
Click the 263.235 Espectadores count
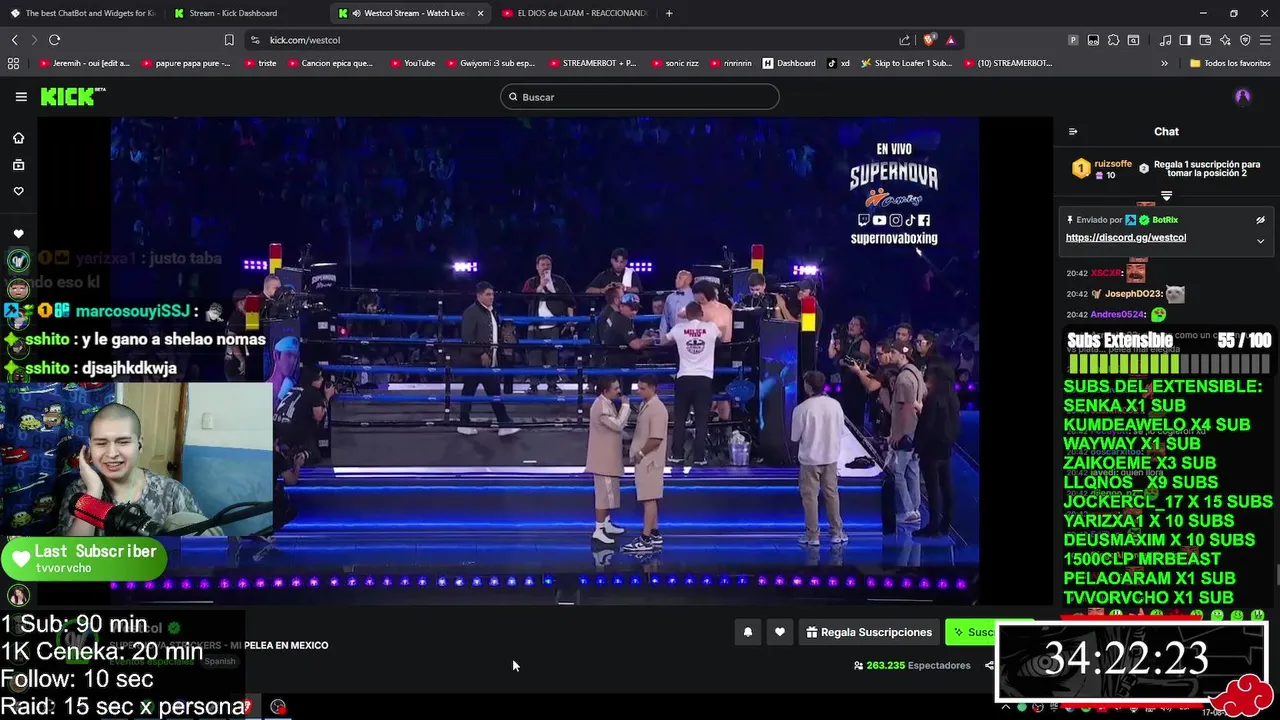[x=912, y=665]
